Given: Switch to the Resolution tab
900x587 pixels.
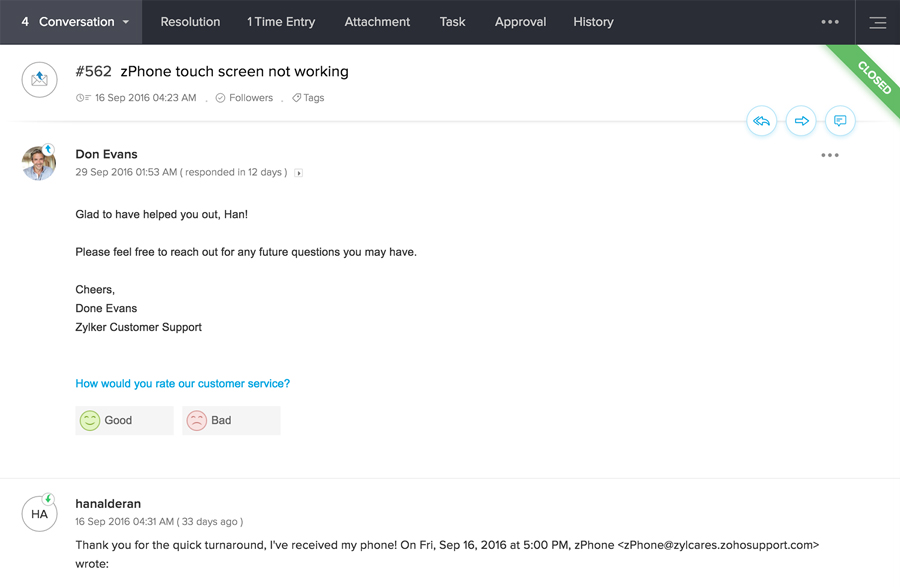Looking at the screenshot, I should coord(190,22).
